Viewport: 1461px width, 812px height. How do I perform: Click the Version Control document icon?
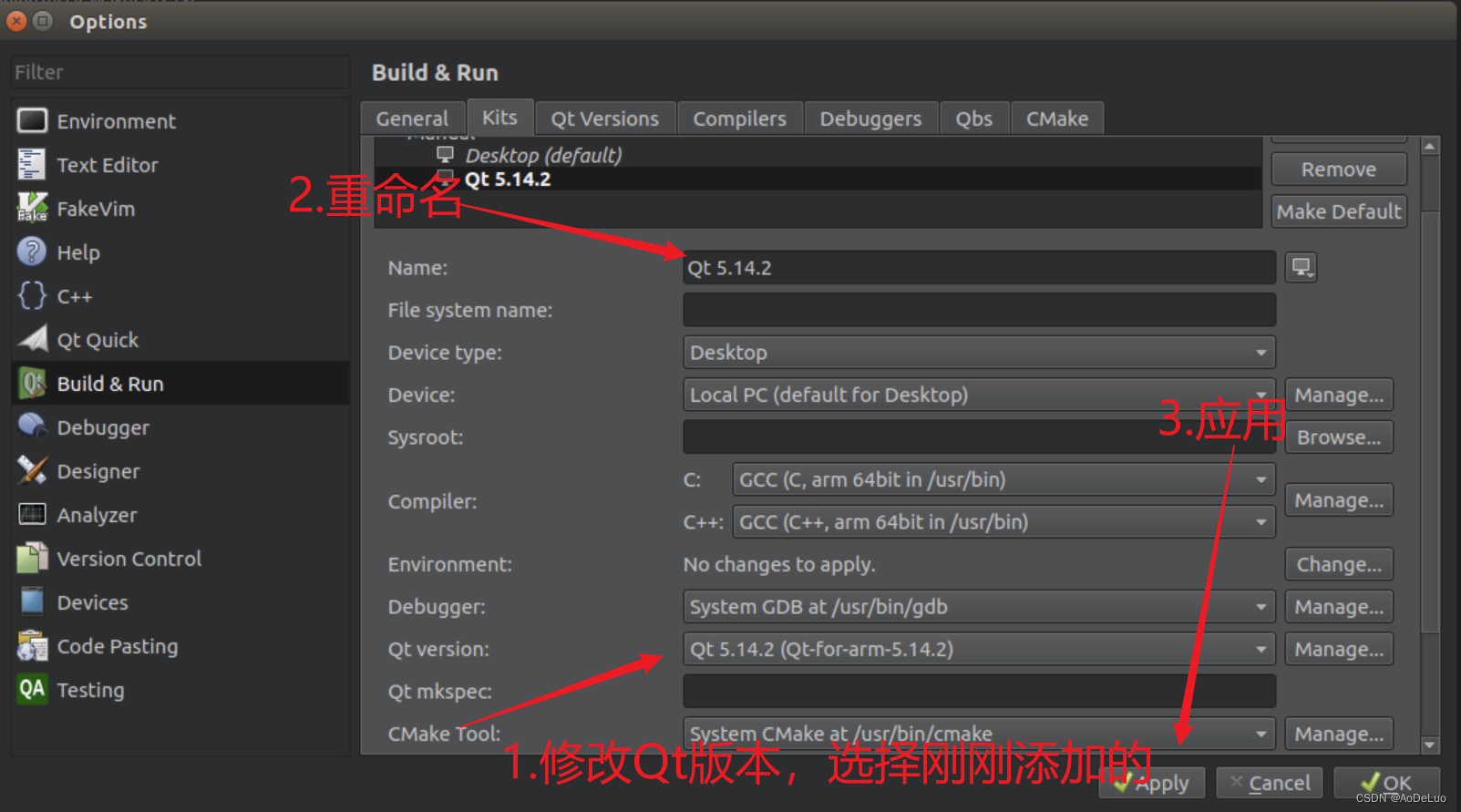(32, 558)
